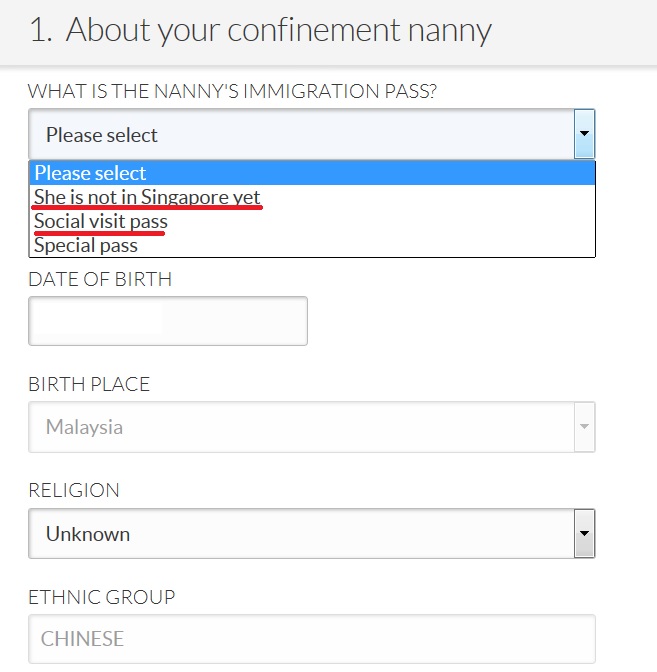The image size is (657, 672).
Task: Click the 'Date of Birth' label
Action: [x=100, y=279]
